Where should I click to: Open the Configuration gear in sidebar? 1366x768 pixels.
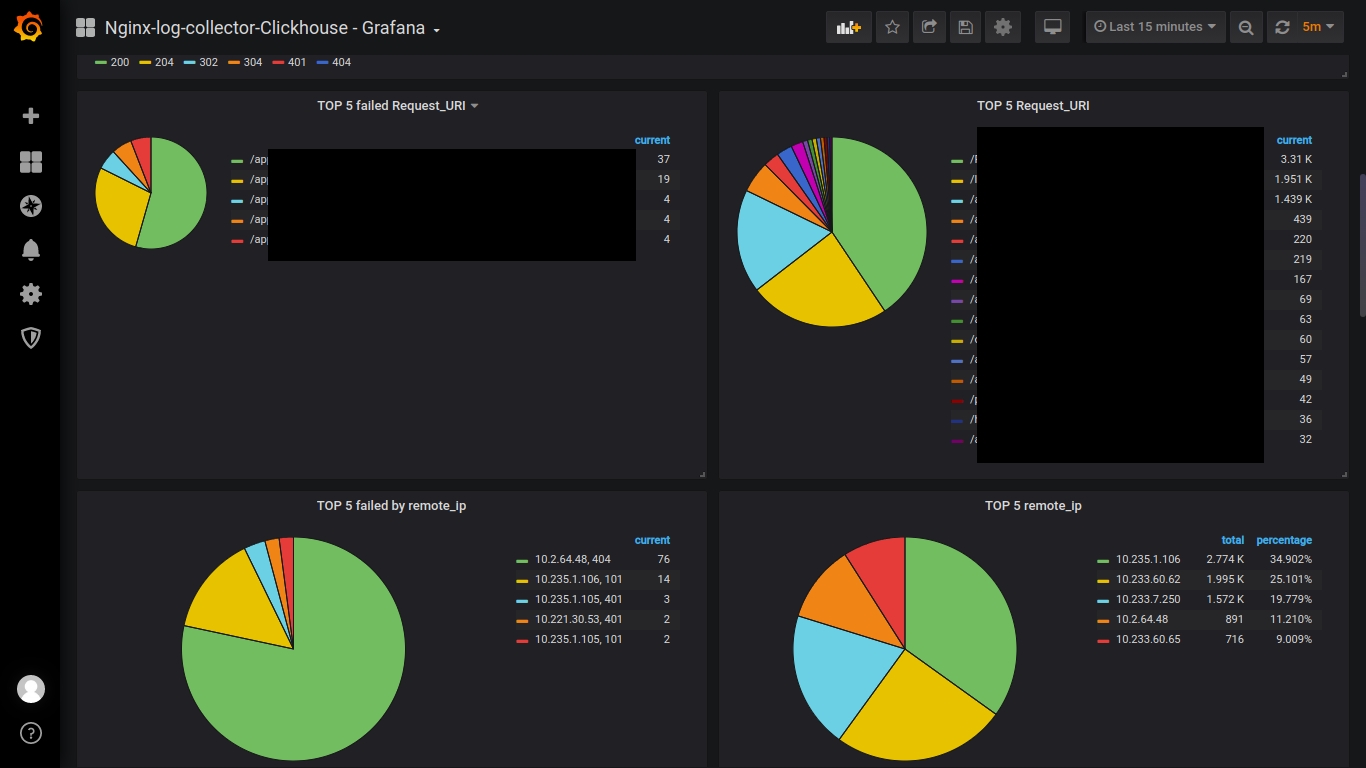(31, 294)
